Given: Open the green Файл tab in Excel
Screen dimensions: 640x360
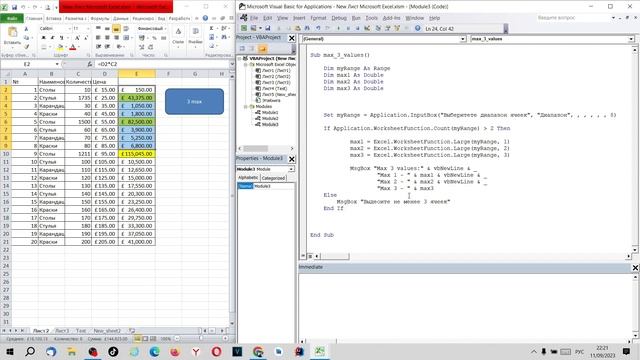Looking at the screenshot, I should [12, 18].
